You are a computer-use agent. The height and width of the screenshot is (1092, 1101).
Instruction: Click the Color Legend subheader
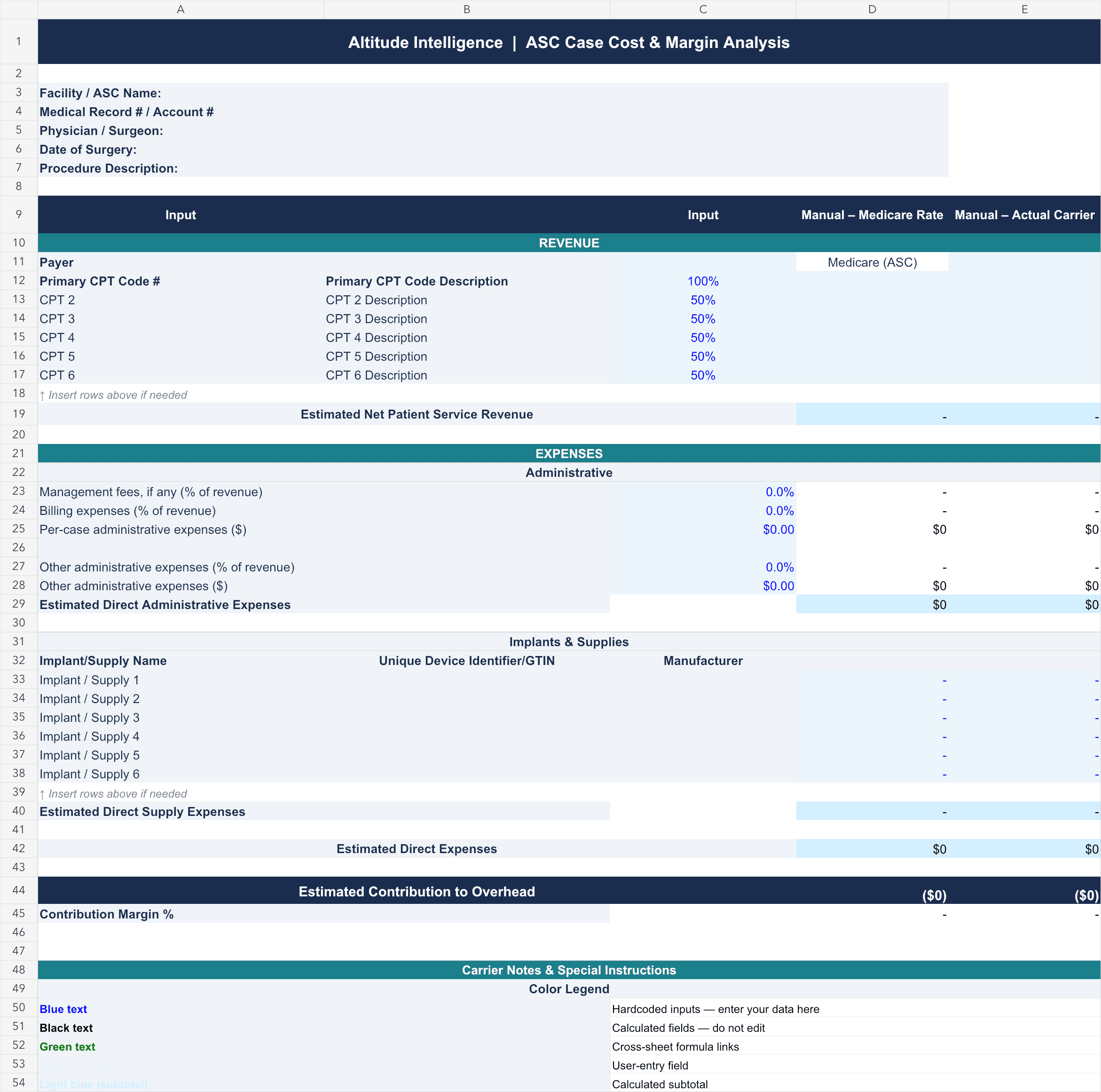point(569,989)
